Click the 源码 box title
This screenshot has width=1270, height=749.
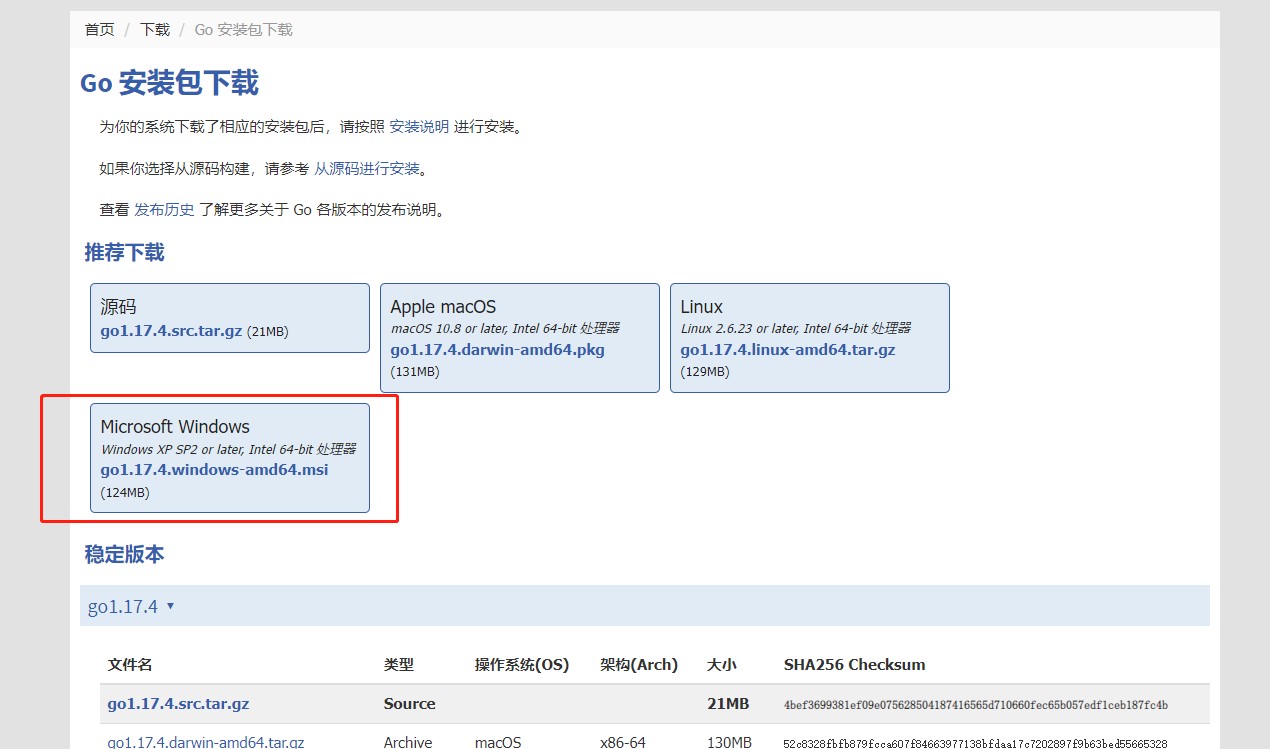(x=118, y=307)
